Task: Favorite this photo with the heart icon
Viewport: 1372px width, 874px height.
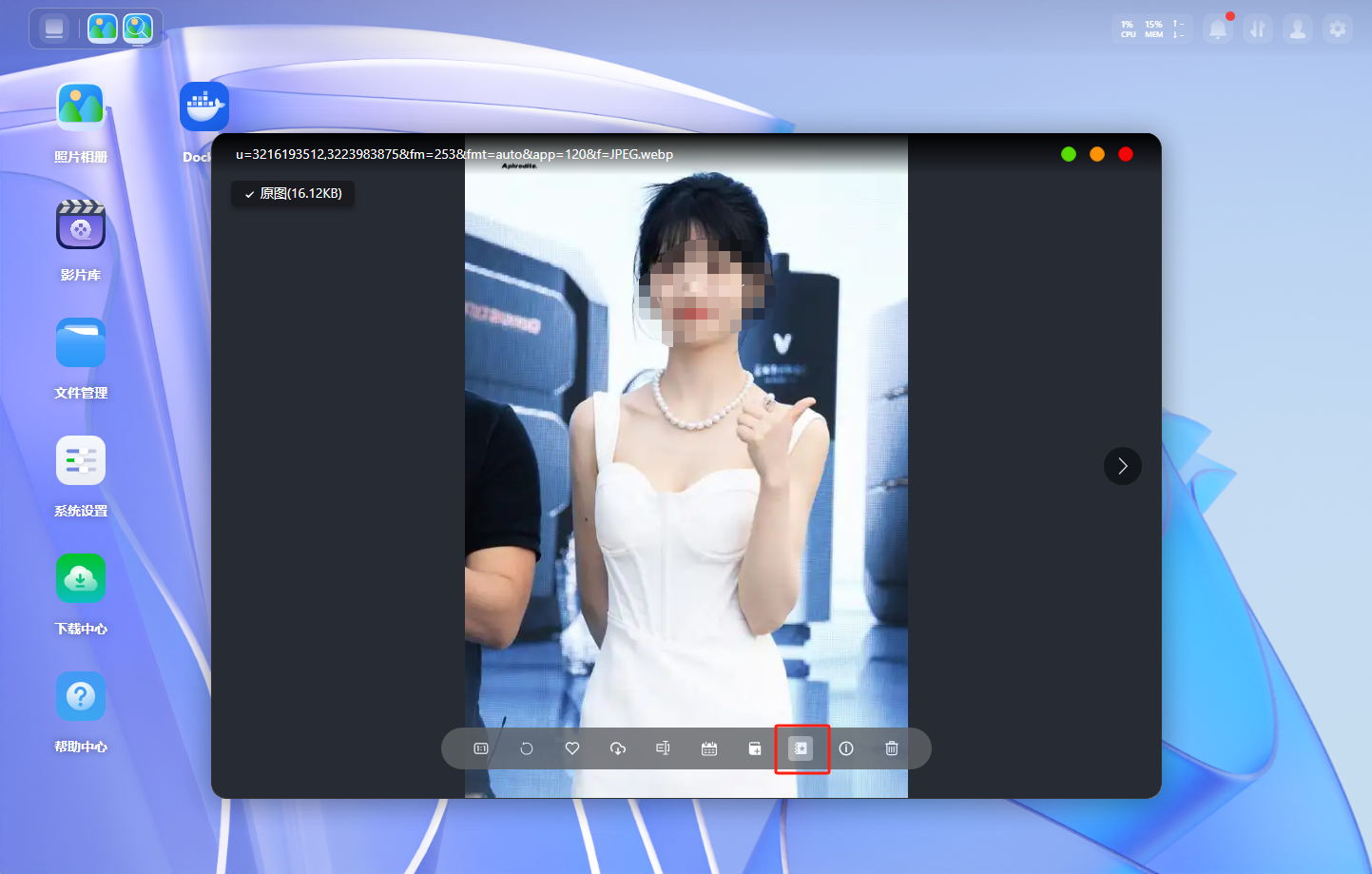Action: [572, 748]
